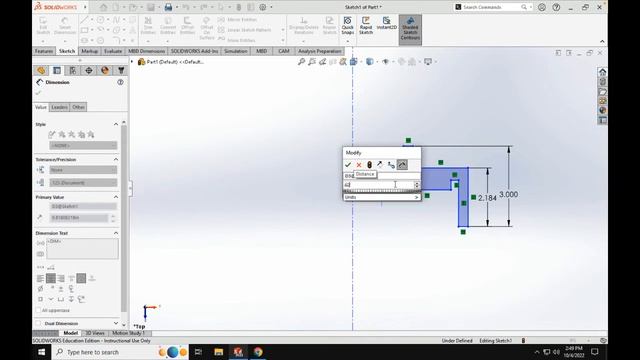
Task: Toggle Rapid Sketch mode
Action: (x=366, y=26)
